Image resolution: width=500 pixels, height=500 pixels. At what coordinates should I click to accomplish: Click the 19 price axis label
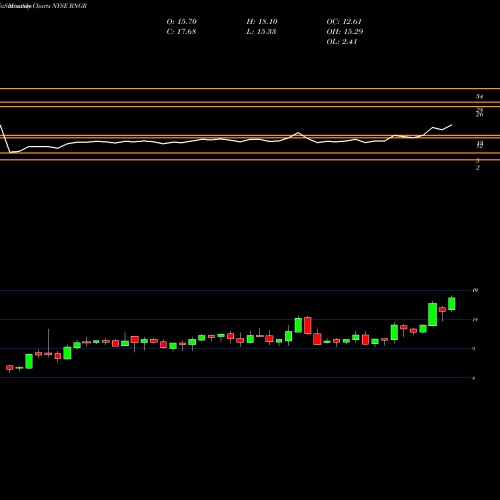tap(475, 290)
